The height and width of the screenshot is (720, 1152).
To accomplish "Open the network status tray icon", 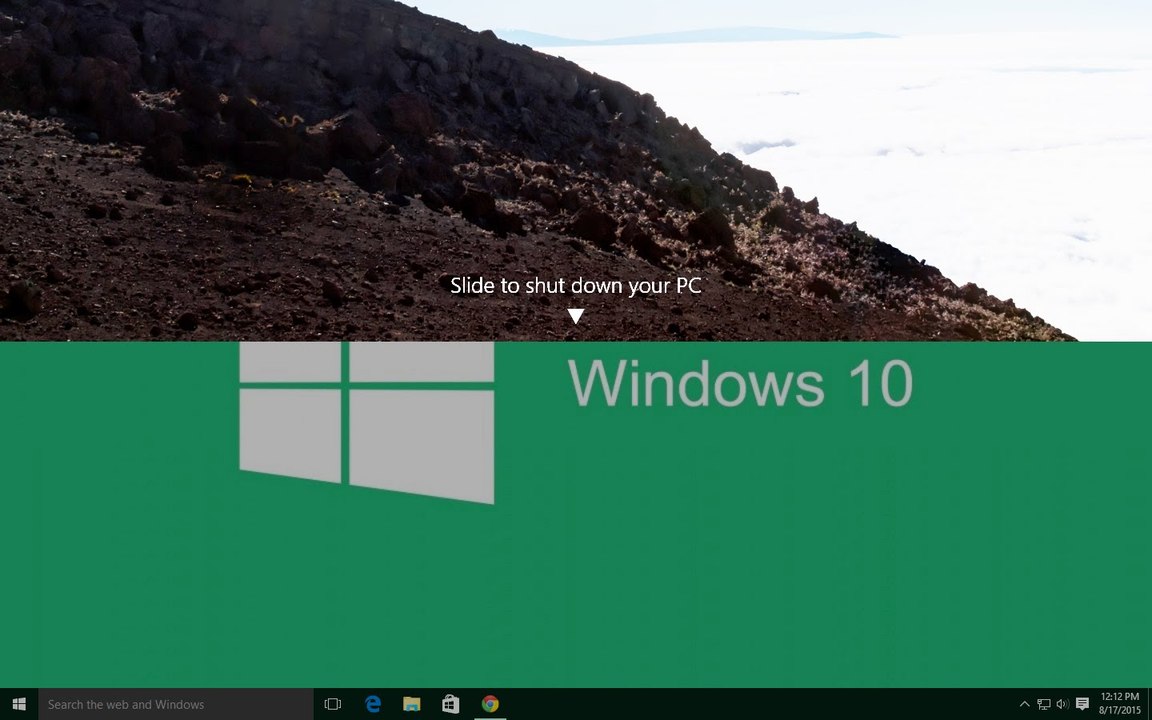I will tap(1043, 704).
